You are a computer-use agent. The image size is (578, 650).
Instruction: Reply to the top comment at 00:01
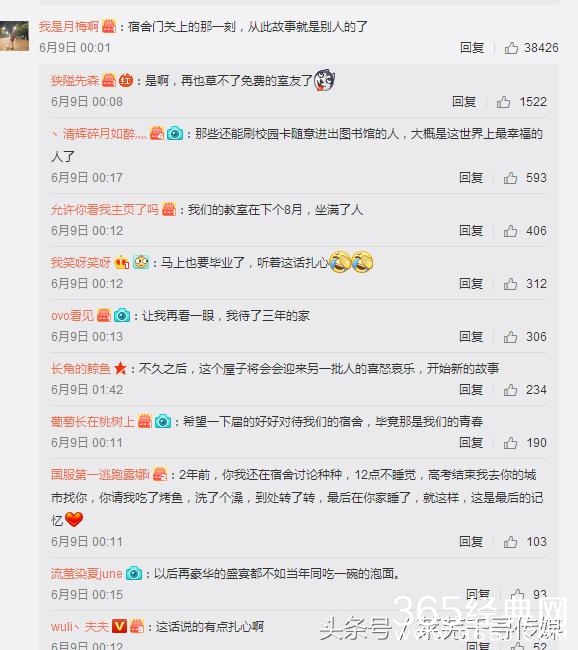pos(472,48)
